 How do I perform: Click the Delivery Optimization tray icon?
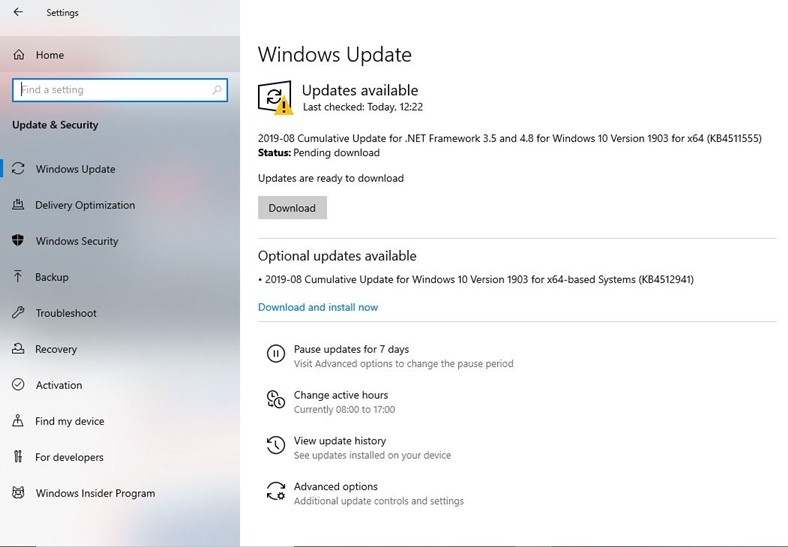click(x=18, y=205)
